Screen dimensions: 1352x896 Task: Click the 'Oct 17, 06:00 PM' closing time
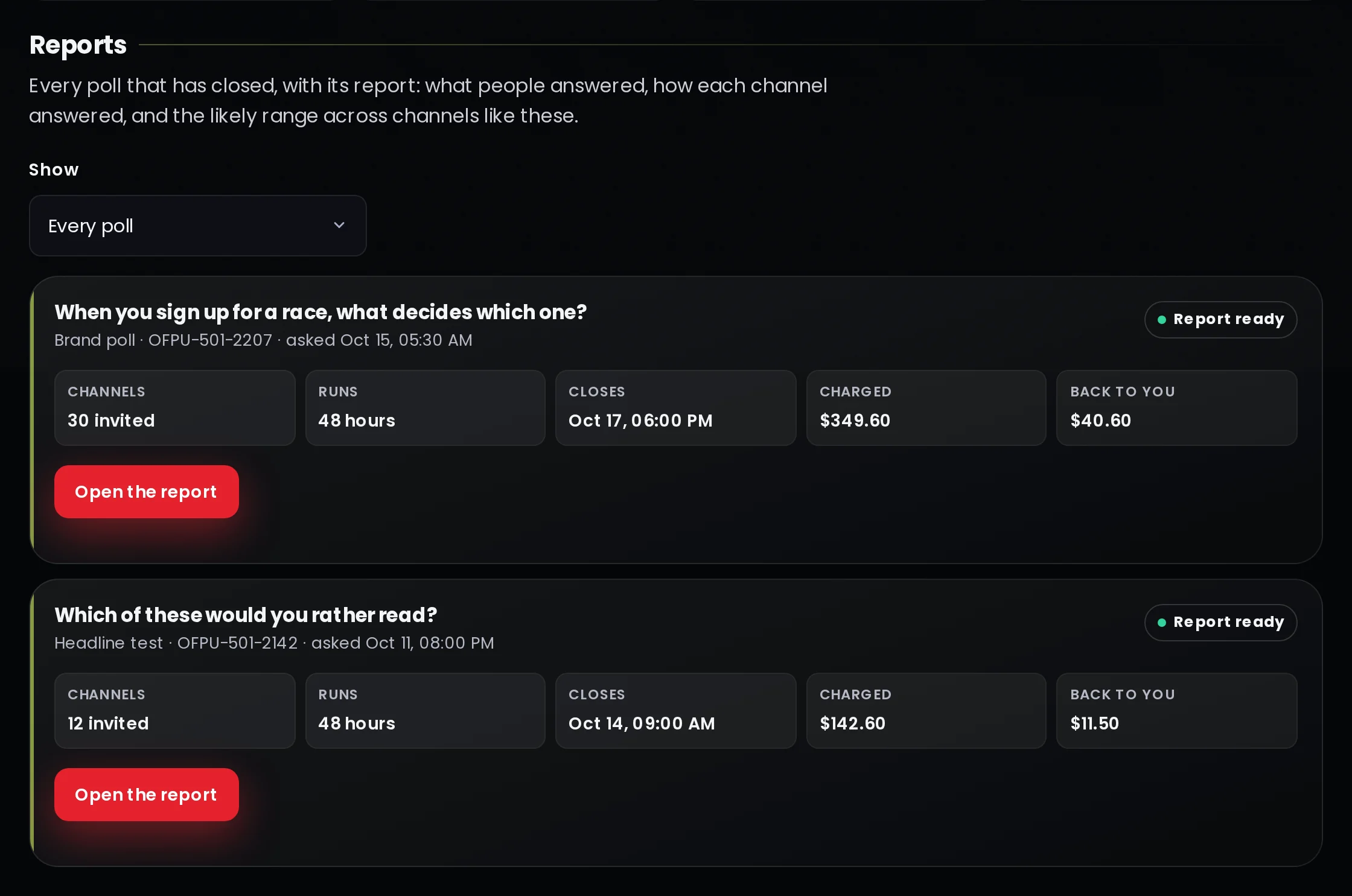pyautogui.click(x=640, y=420)
